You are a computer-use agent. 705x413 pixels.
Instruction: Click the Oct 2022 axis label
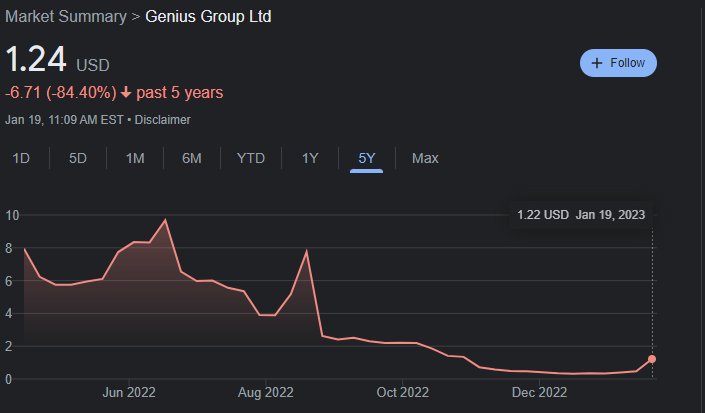(x=402, y=392)
